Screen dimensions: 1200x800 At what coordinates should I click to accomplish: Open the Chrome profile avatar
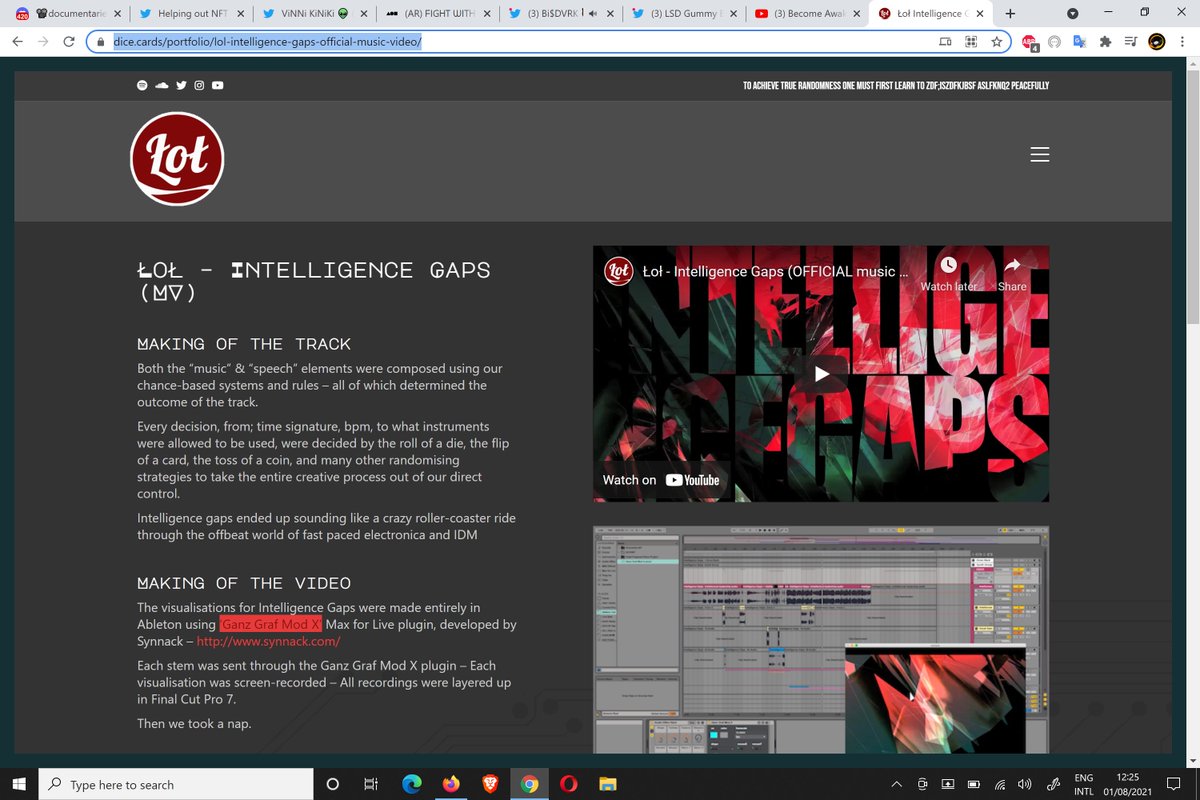[x=1156, y=42]
